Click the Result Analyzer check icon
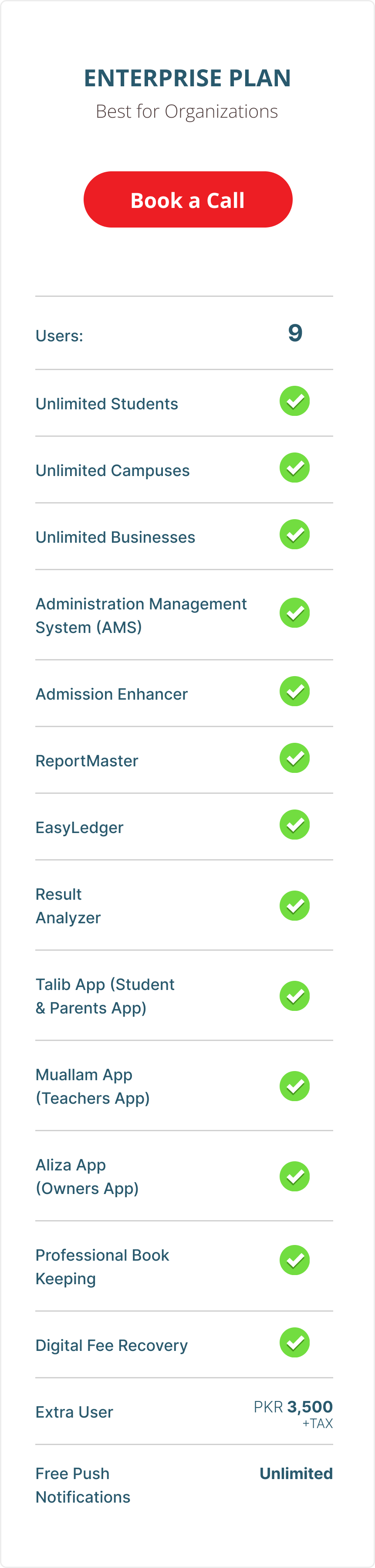Screen dimensions: 375x1568 coord(295,906)
